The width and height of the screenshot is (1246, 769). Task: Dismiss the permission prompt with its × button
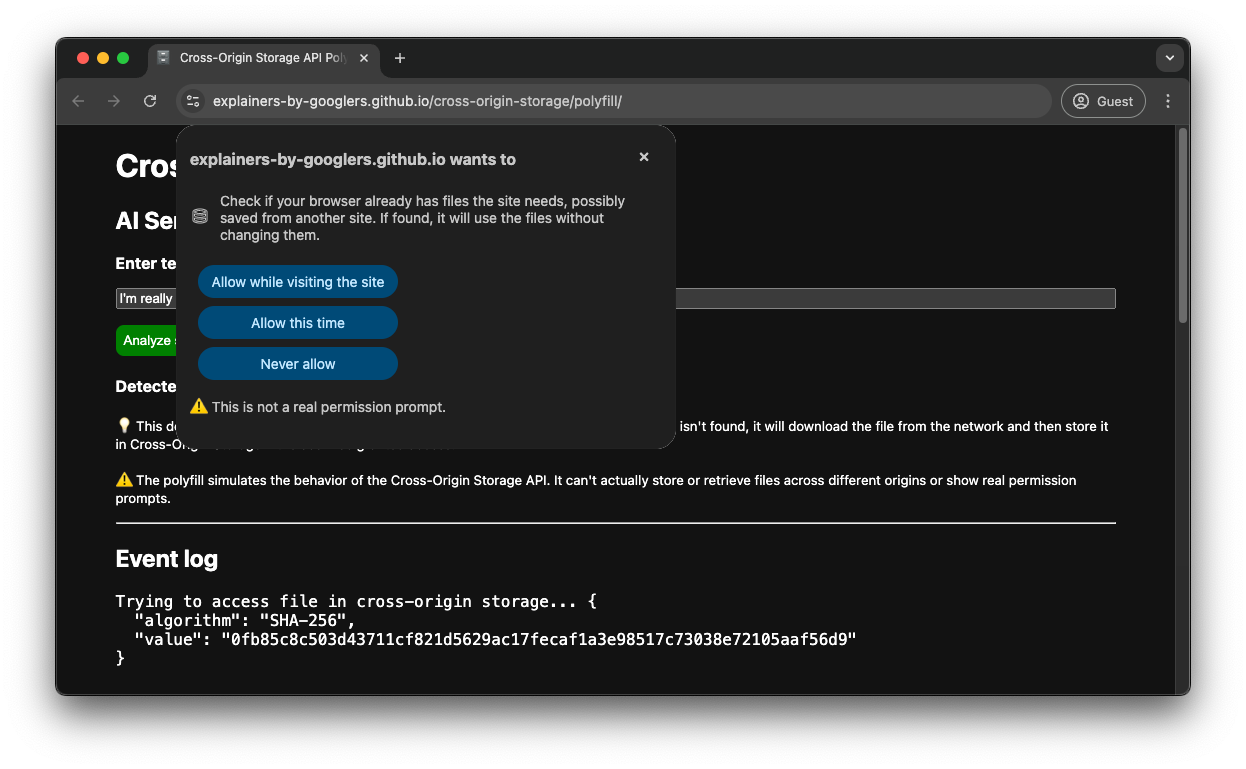point(643,157)
